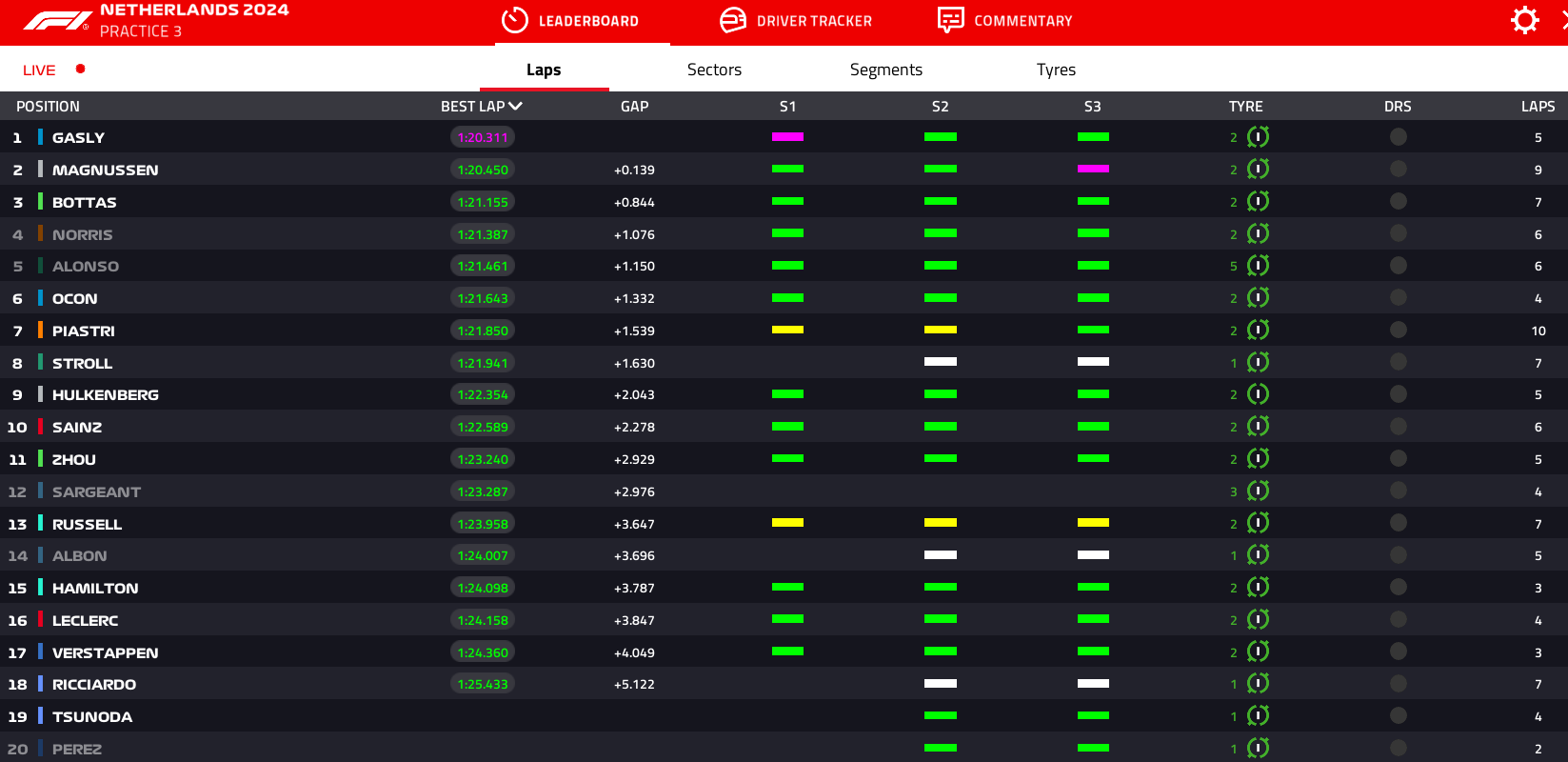
Task: Click Ocon's tyre compound icon
Action: pos(1258,298)
